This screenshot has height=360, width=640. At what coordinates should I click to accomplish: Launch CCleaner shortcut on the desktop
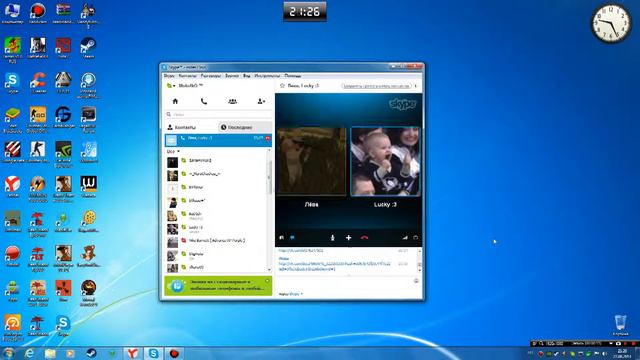(38, 82)
